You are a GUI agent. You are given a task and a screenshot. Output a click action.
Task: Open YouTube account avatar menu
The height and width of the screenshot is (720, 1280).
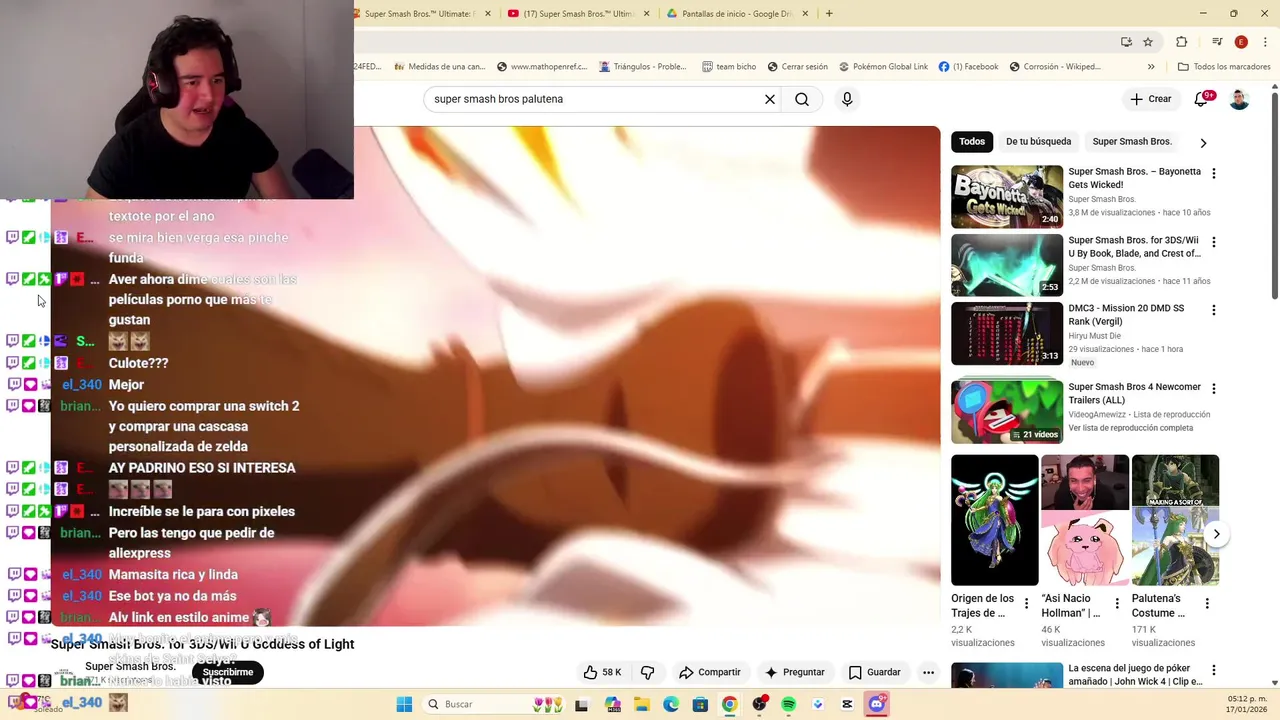pyautogui.click(x=1239, y=99)
